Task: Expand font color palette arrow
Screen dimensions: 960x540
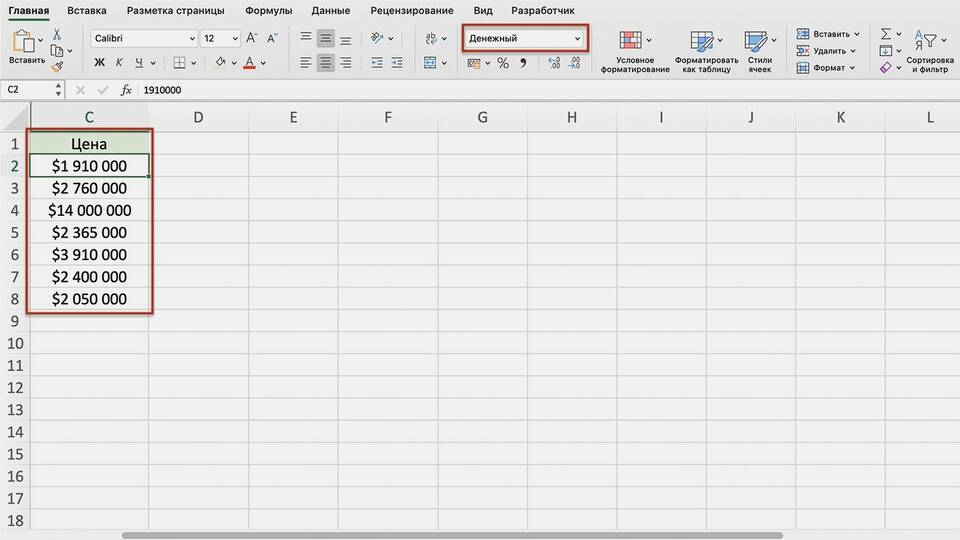Action: coord(263,62)
